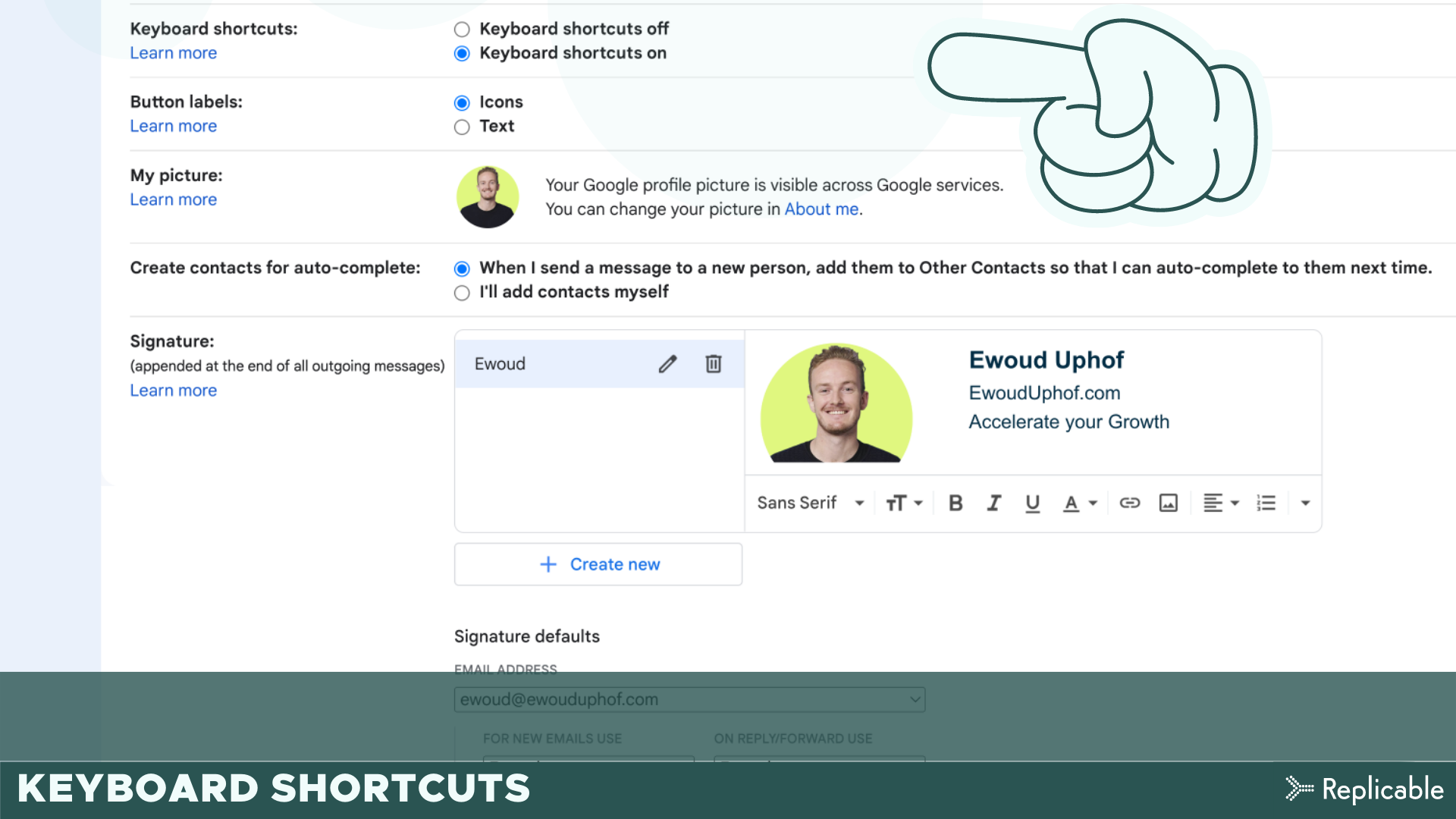
Task: Open the text size dropdown
Action: click(904, 503)
